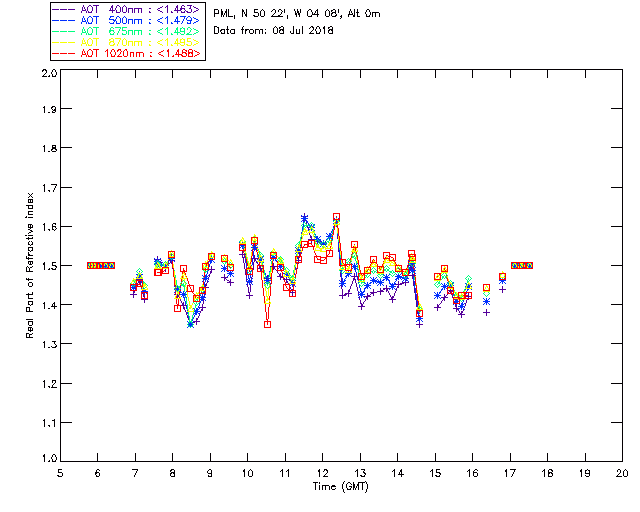
Task: Click y-axis label 1.5
Action: pos(49,266)
